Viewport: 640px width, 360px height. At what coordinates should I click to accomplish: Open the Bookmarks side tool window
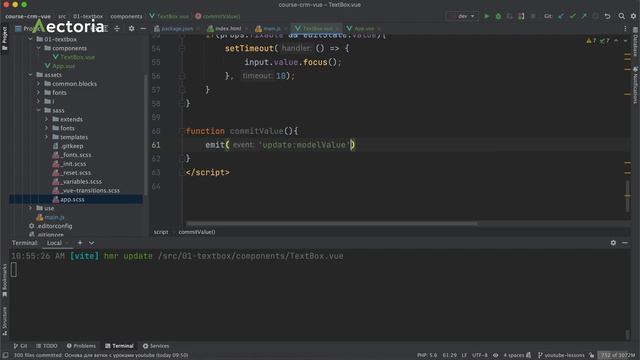click(4, 280)
